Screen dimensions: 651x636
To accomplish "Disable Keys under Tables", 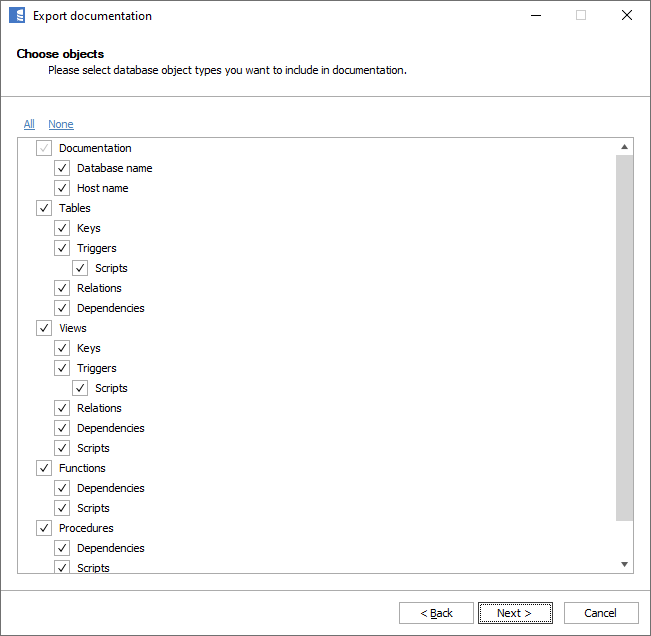I will pyautogui.click(x=62, y=228).
